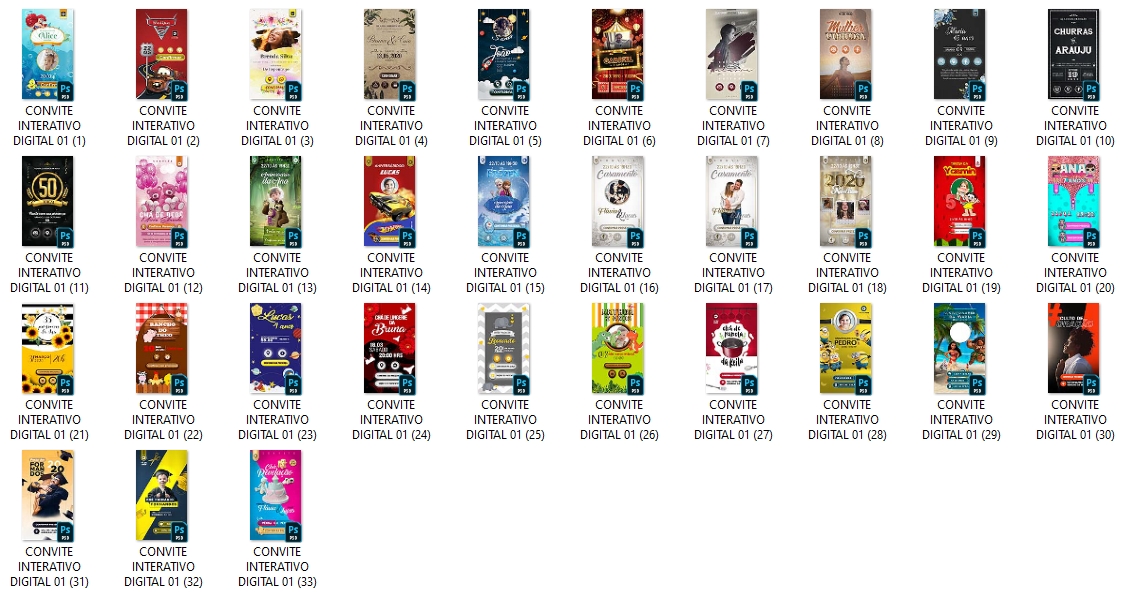Select the Chá de Panela invite (27)
Viewport: 1124px width, 595px height.
tap(733, 348)
